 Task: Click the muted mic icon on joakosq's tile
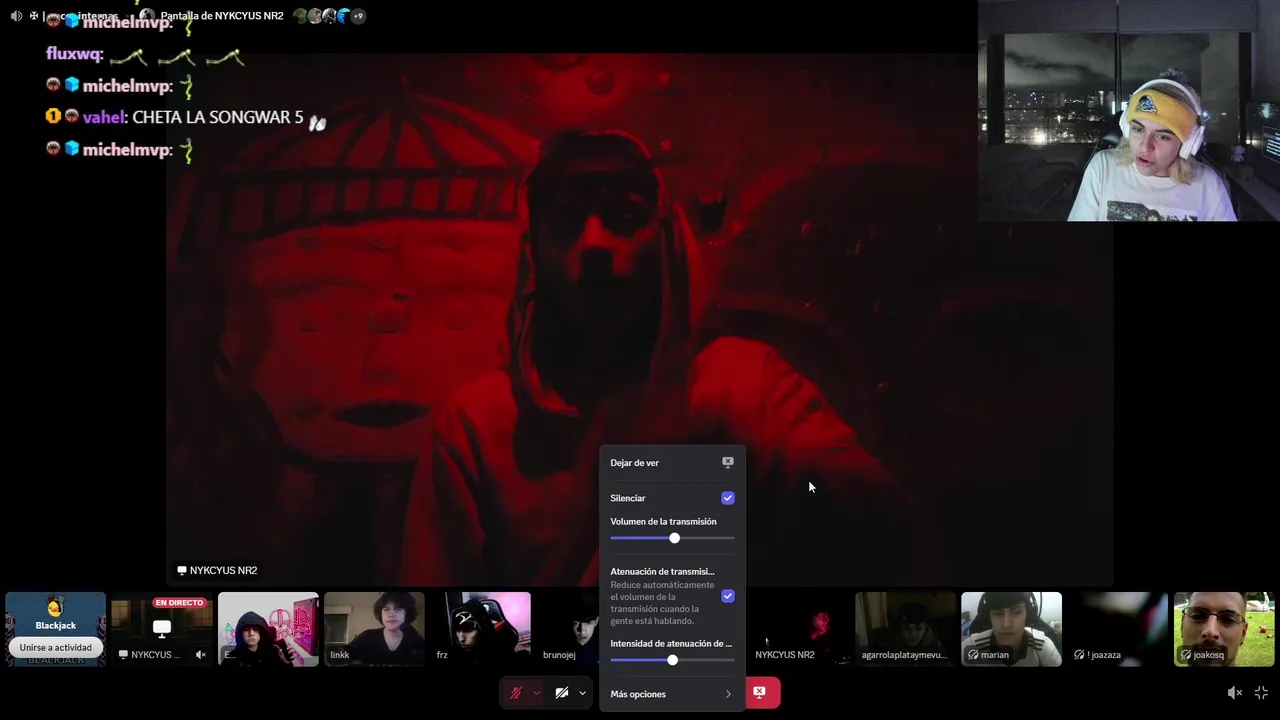[1185, 655]
